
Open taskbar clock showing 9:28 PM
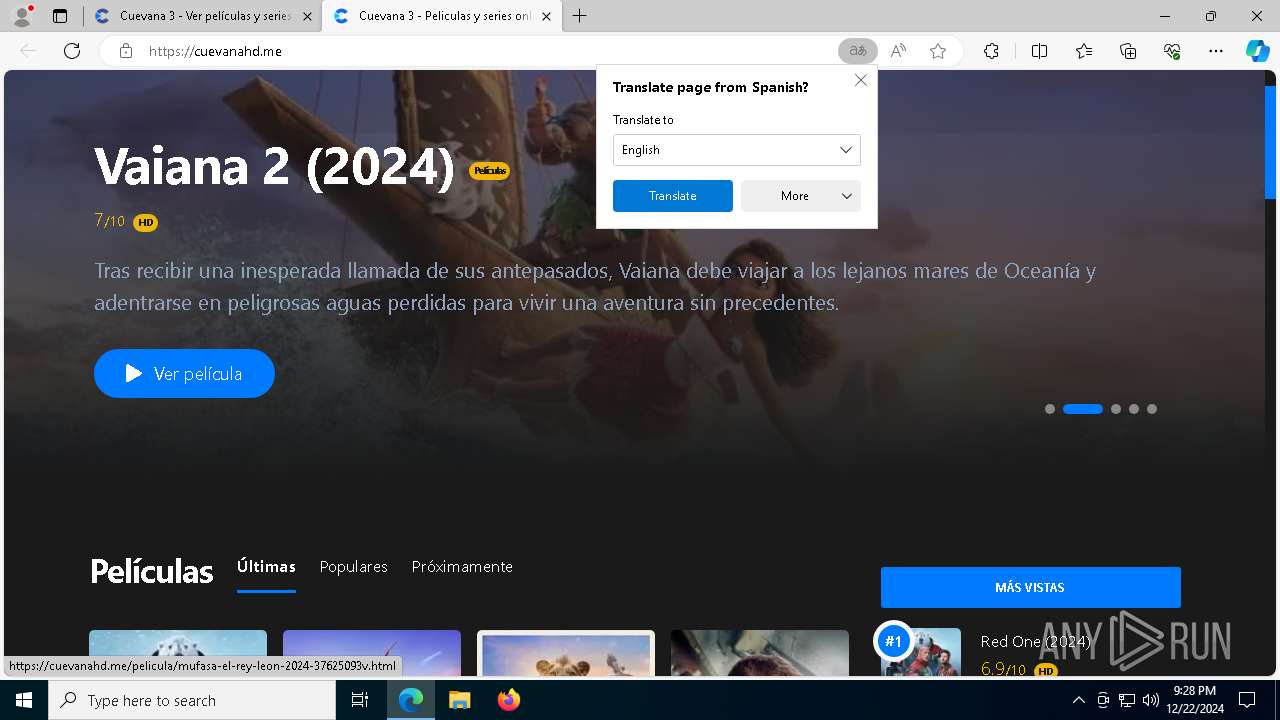[x=1194, y=700]
